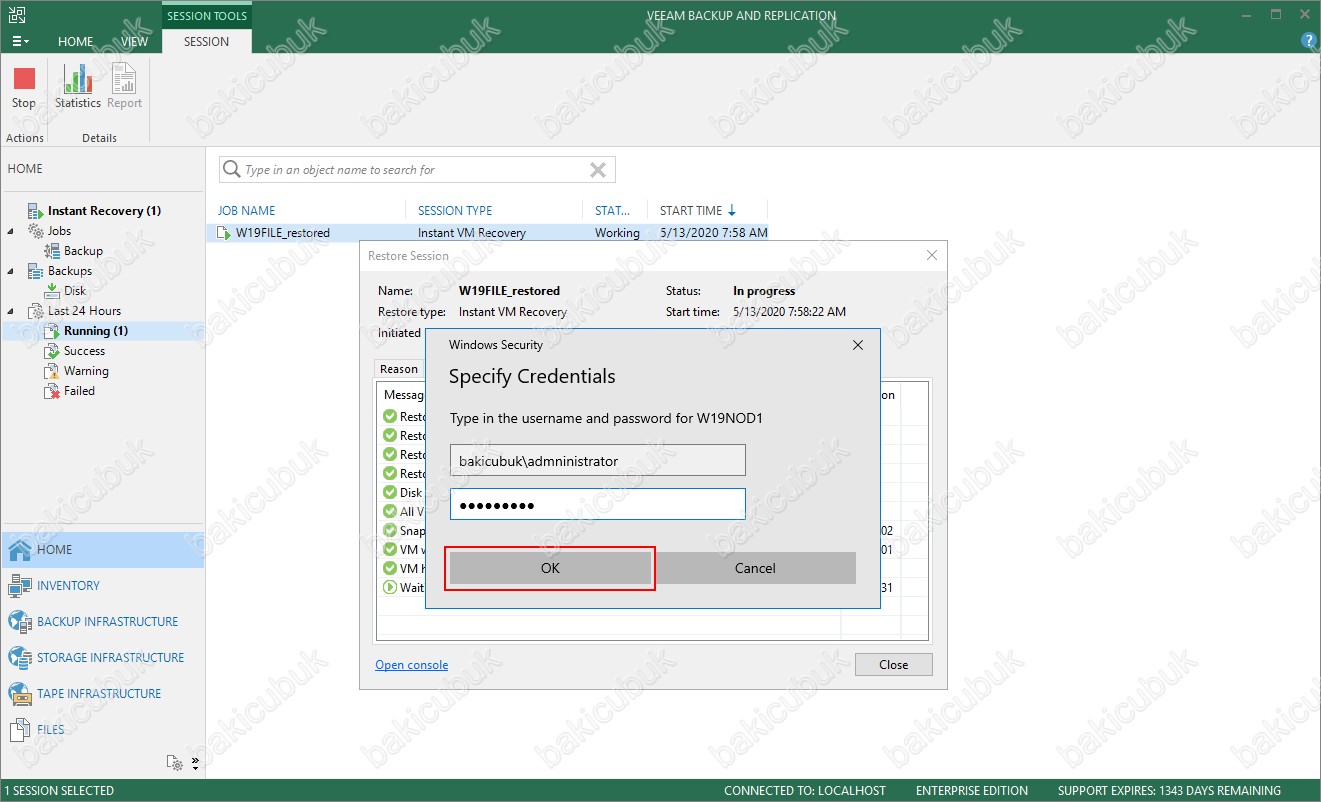Select the Success sessions node
The width and height of the screenshot is (1321, 802).
pyautogui.click(x=84, y=351)
